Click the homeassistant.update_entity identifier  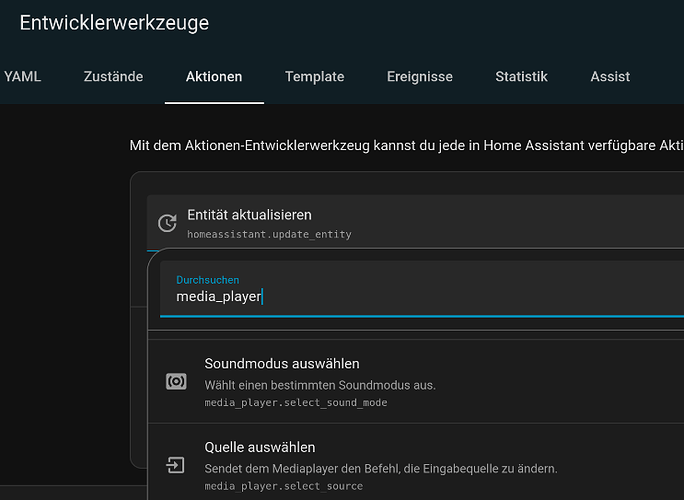pyautogui.click(x=269, y=235)
